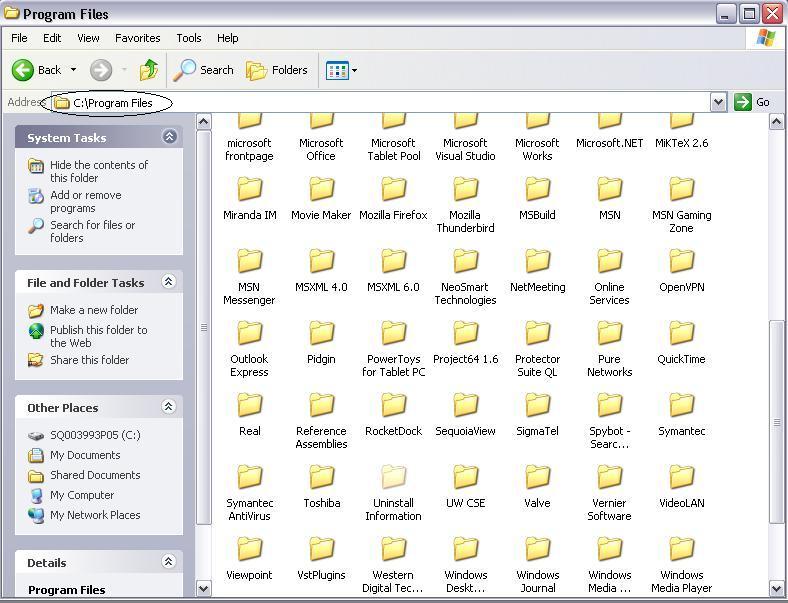The height and width of the screenshot is (603, 788).
Task: Open the Back history dropdown arrow
Action: point(73,70)
